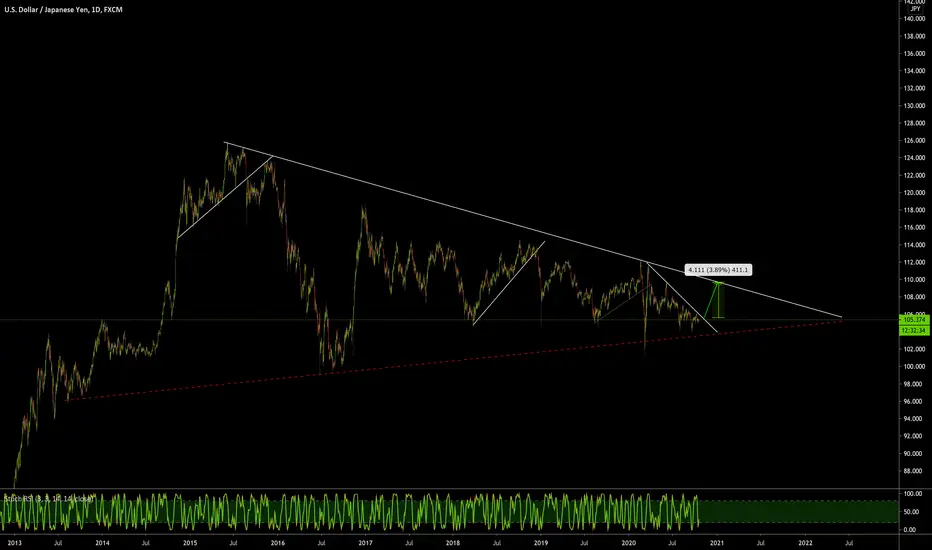Click the 100.00 Stoch RSI scale label

(913, 494)
